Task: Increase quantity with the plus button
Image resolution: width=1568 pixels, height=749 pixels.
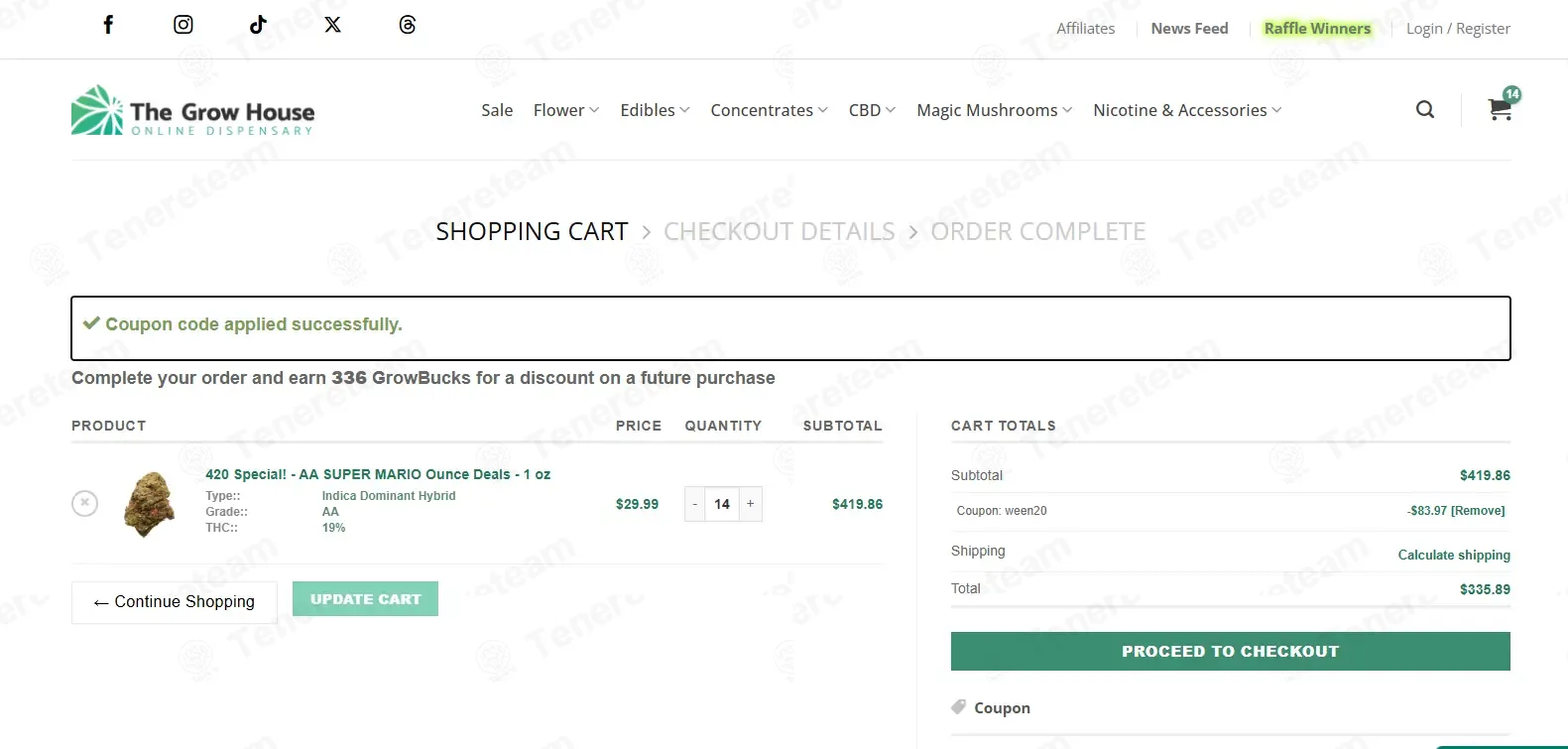Action: (751, 504)
